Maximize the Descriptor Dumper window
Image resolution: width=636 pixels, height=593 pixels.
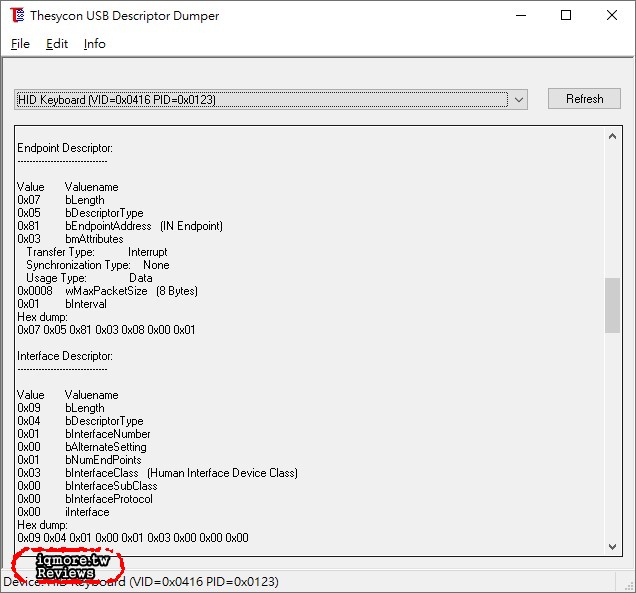point(566,15)
